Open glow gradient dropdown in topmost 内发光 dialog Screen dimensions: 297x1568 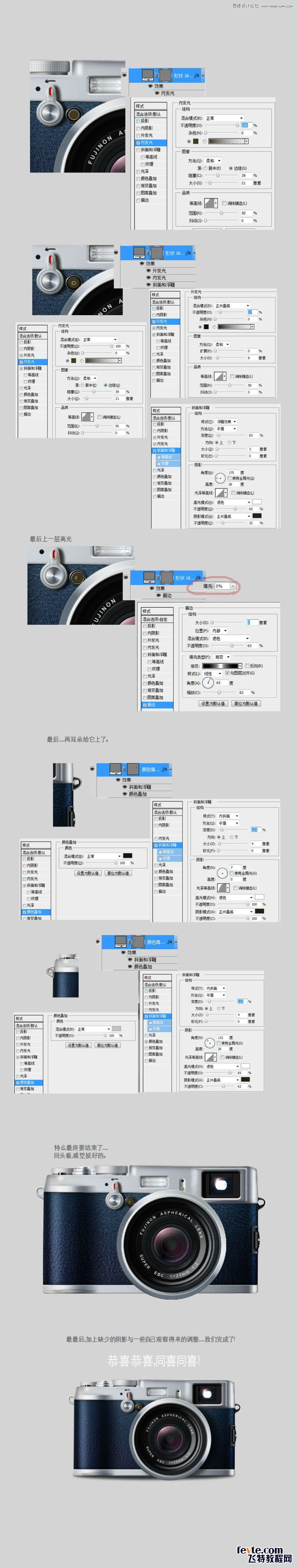(247, 141)
